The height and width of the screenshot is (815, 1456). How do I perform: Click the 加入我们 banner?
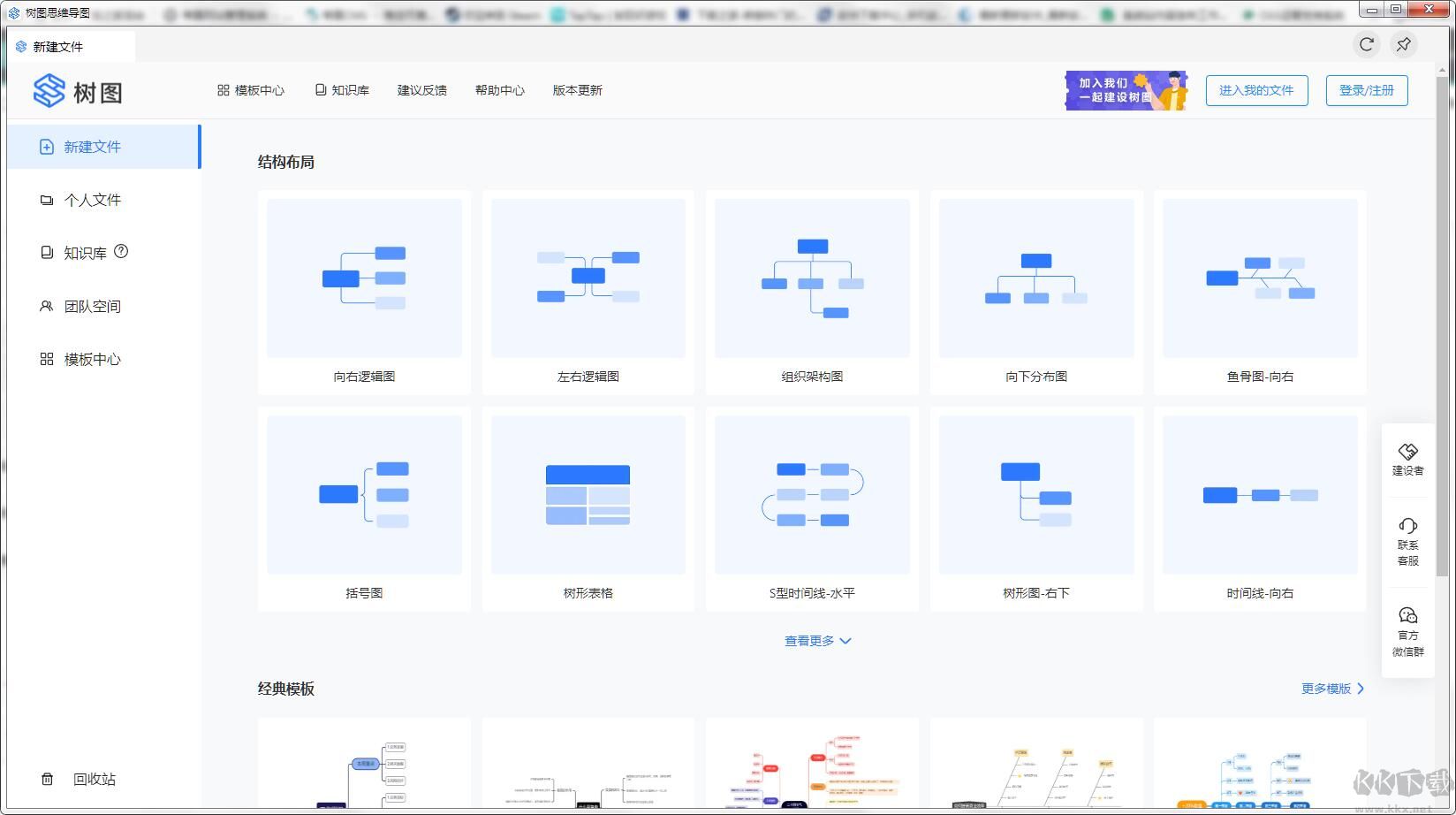point(1126,90)
